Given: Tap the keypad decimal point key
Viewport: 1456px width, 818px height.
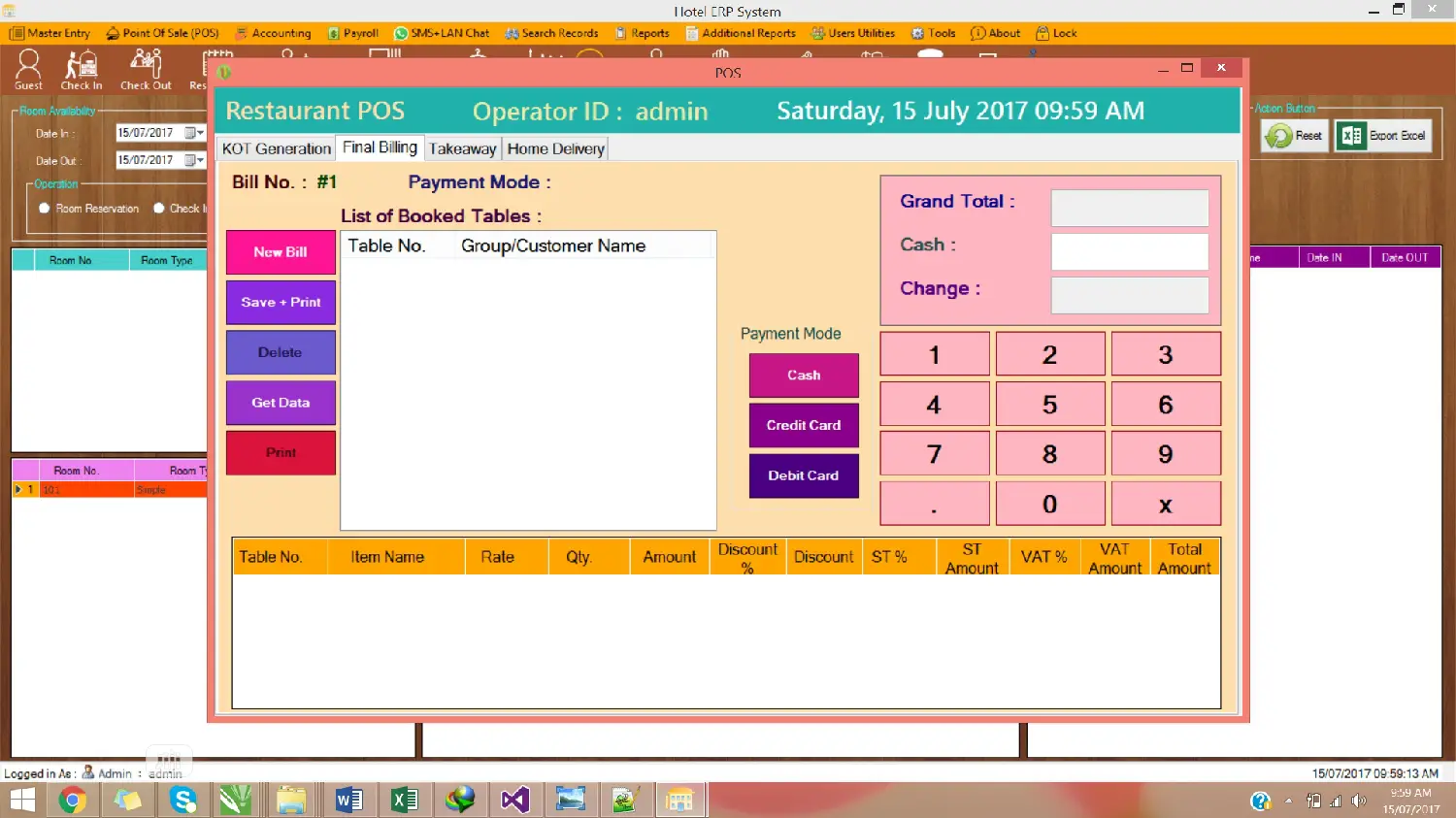Looking at the screenshot, I should tap(935, 504).
